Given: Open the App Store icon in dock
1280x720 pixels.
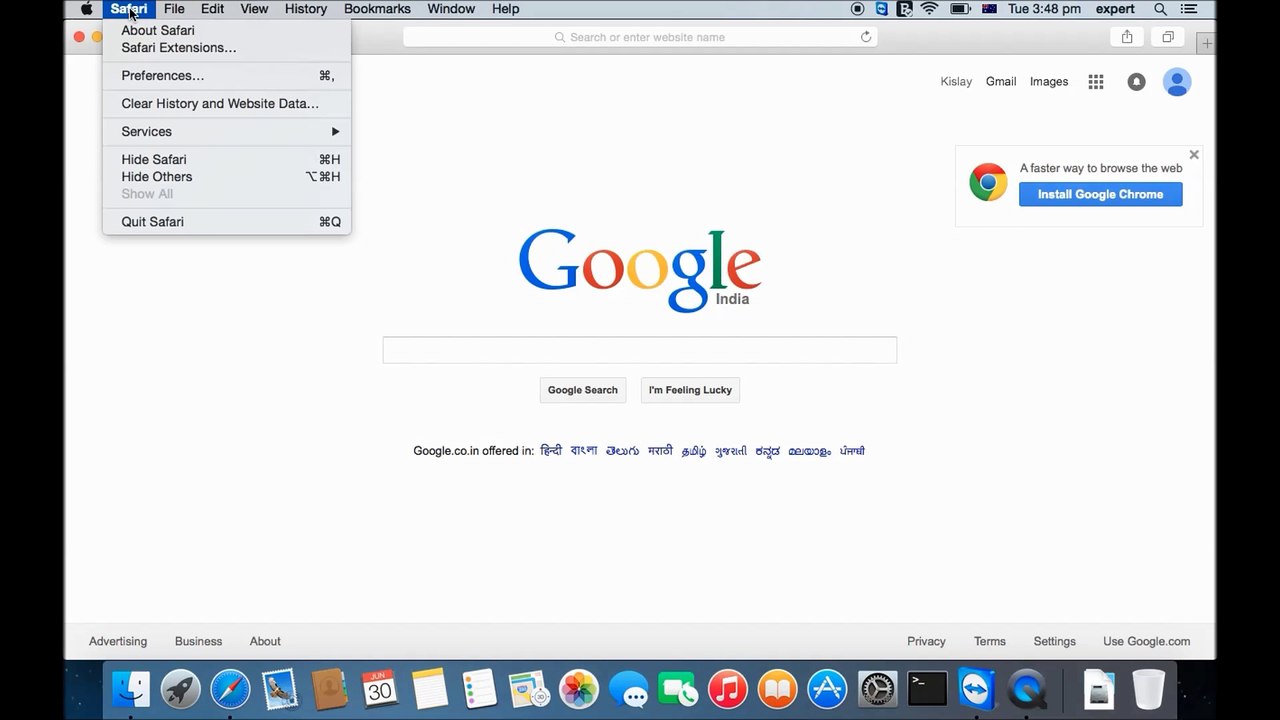Looking at the screenshot, I should 827,689.
